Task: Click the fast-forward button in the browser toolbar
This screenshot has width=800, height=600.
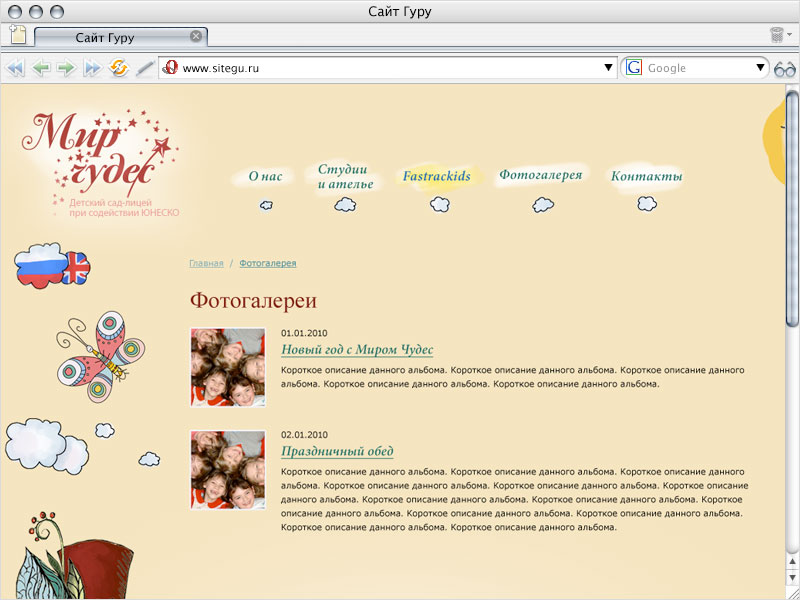Action: click(92, 68)
